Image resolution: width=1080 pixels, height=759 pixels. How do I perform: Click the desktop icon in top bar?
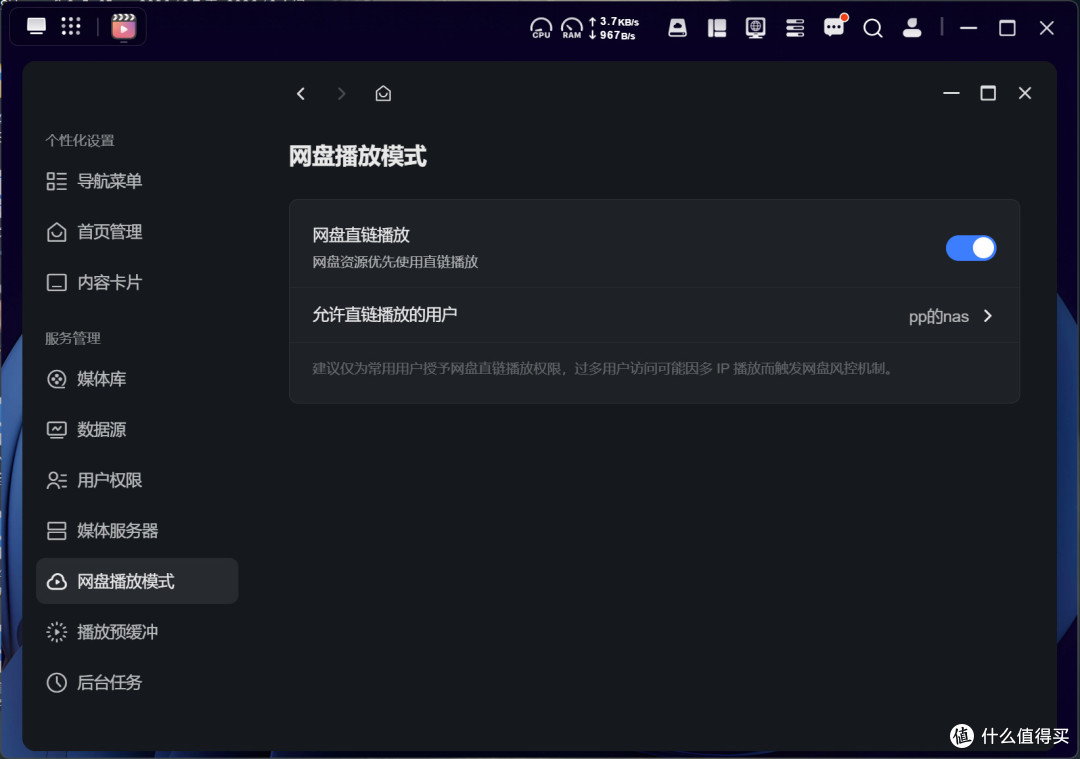36,27
